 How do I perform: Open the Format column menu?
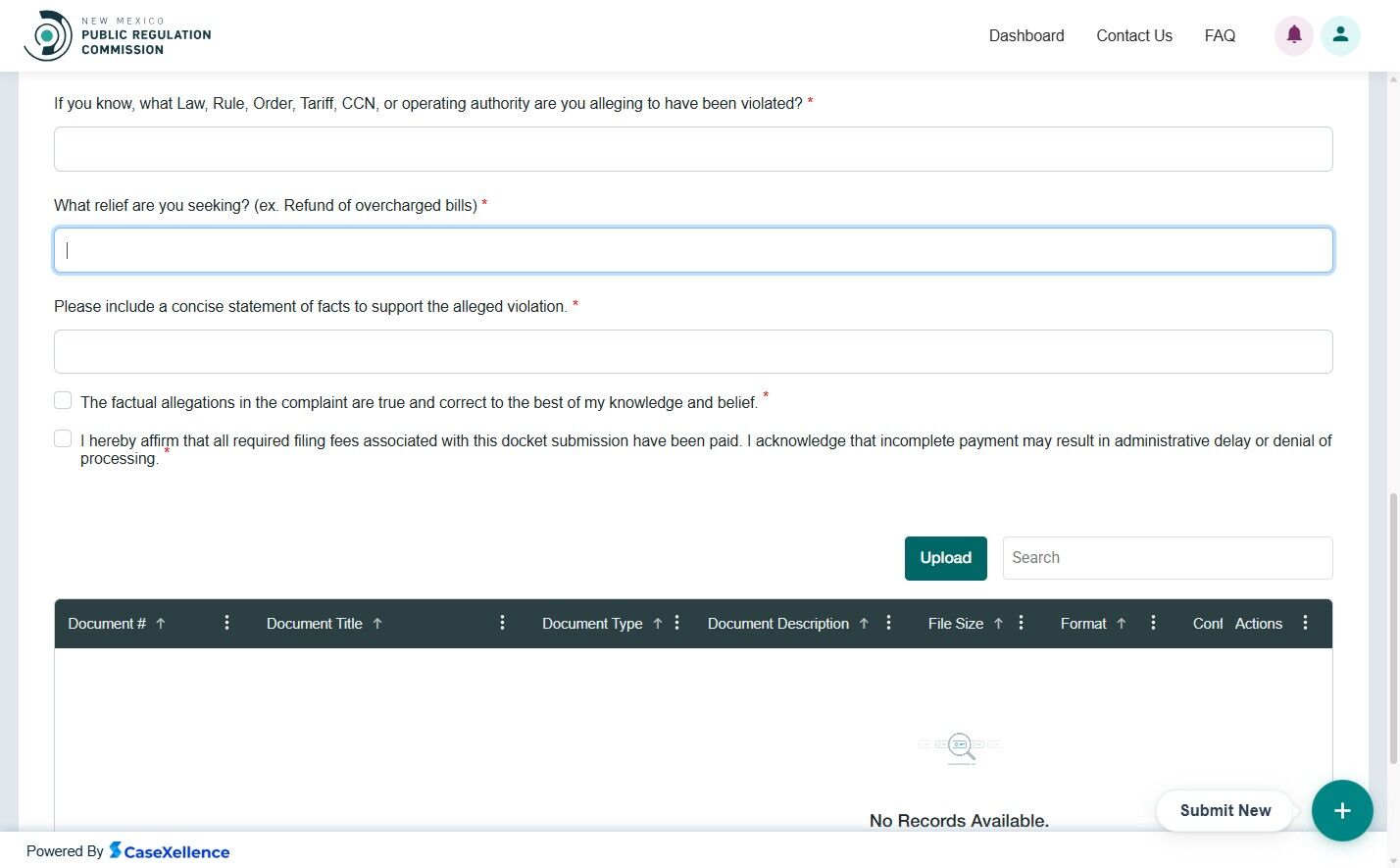[x=1153, y=622]
